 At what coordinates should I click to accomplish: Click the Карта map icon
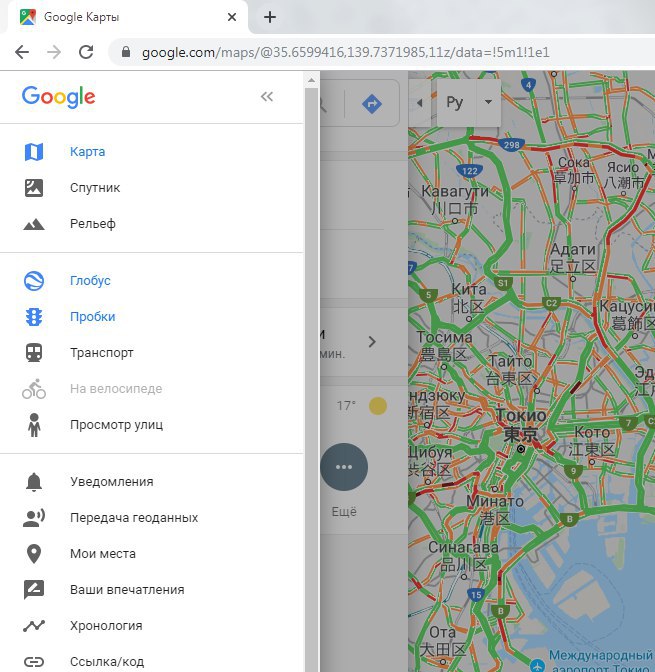click(34, 152)
